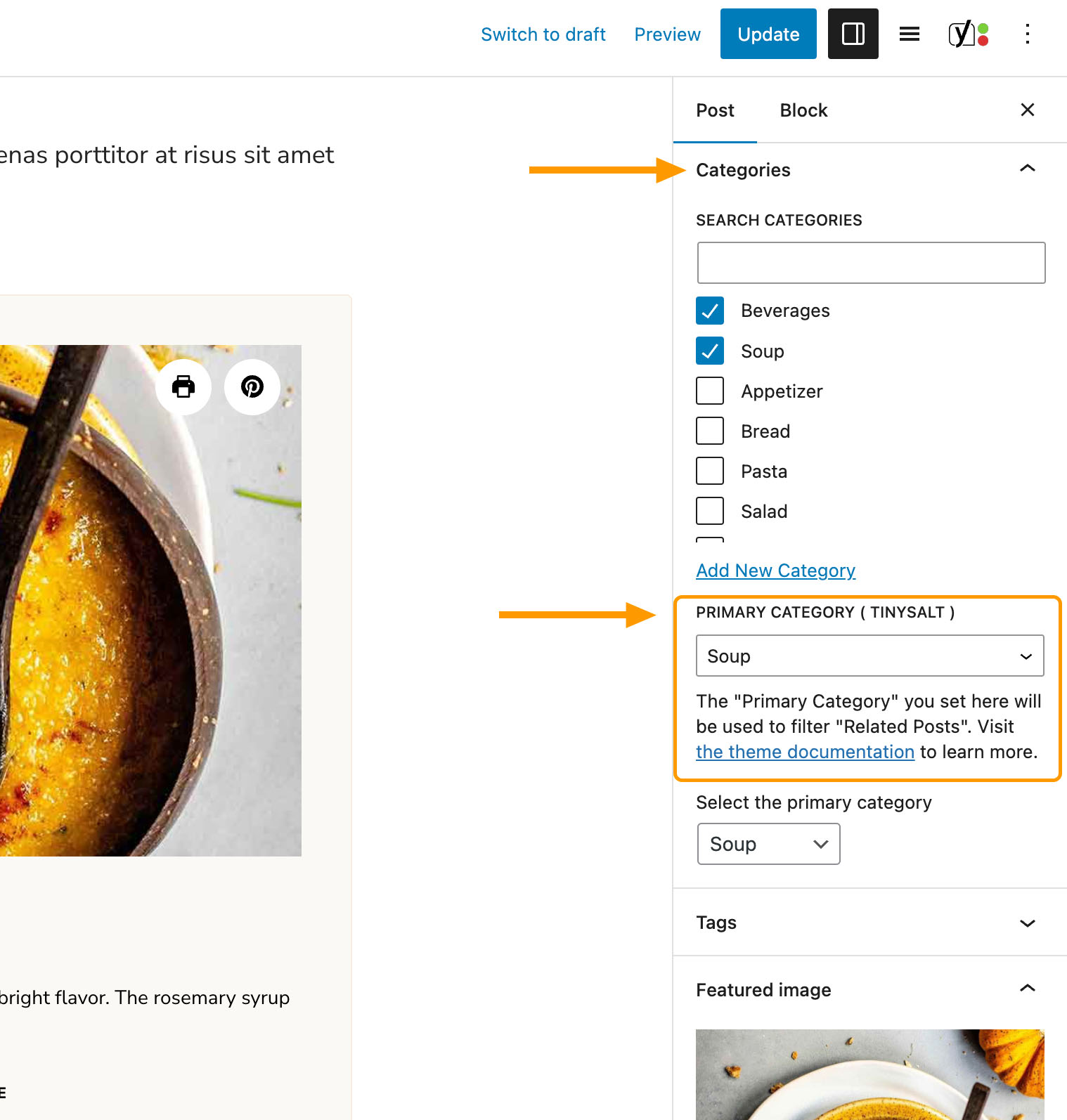Pin the recipe image to Pinterest
This screenshot has width=1067, height=1120.
point(252,386)
